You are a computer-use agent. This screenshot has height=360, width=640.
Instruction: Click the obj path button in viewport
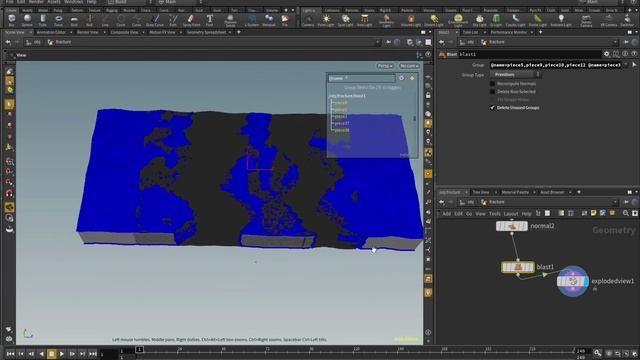click(33, 42)
